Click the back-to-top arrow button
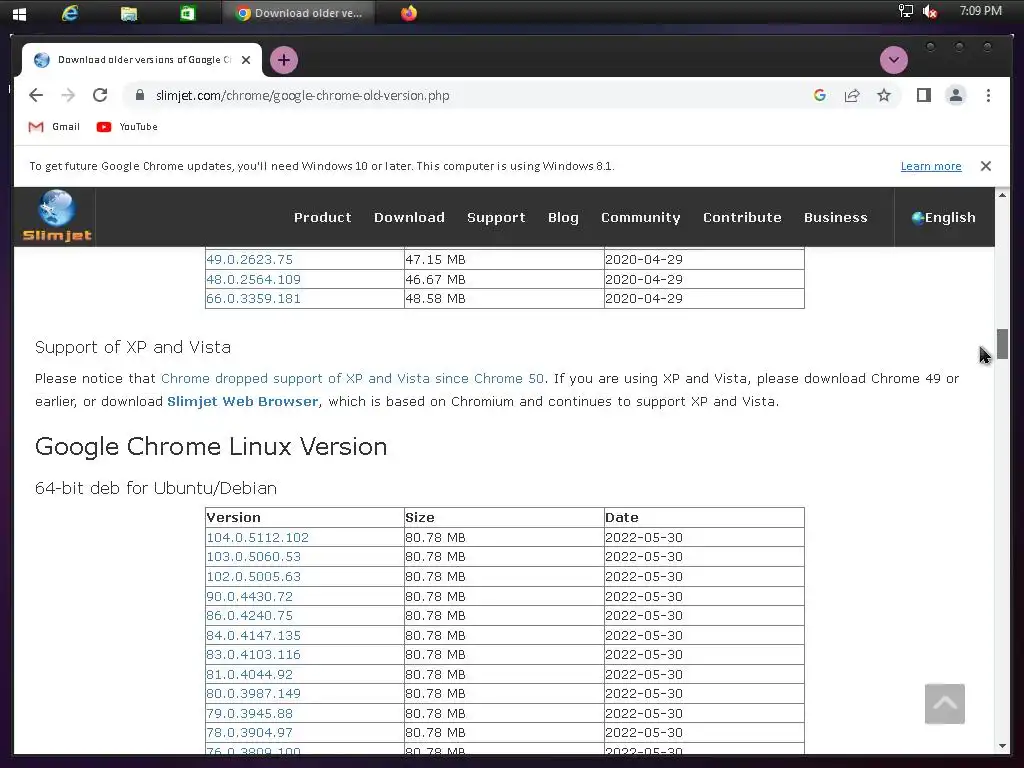1024x768 pixels. (x=944, y=703)
